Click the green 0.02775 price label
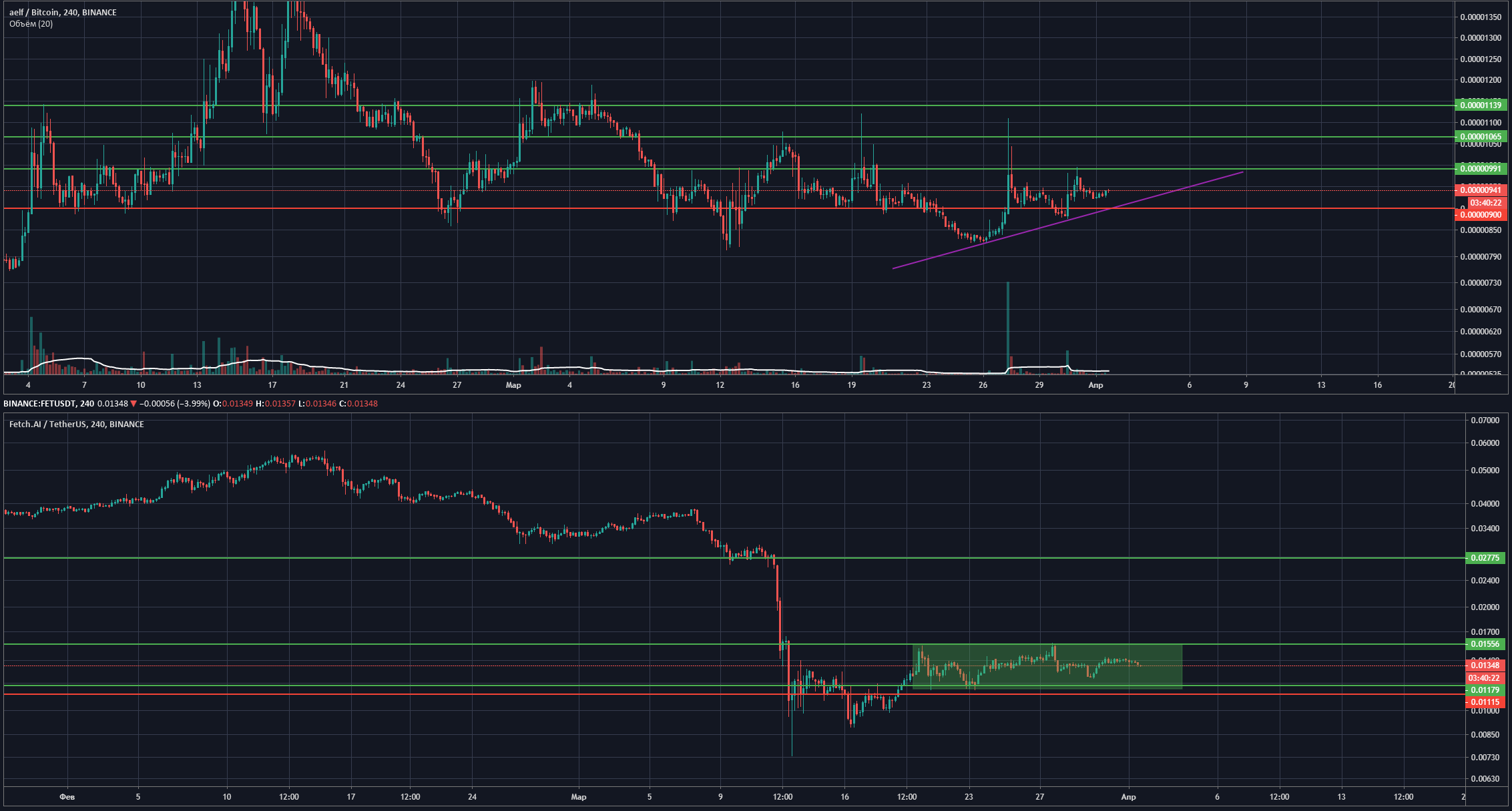Image resolution: width=1512 pixels, height=811 pixels. pos(1485,558)
